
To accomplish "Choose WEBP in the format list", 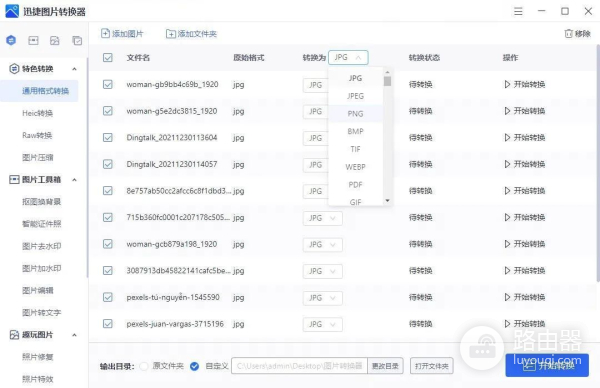I will click(355, 167).
